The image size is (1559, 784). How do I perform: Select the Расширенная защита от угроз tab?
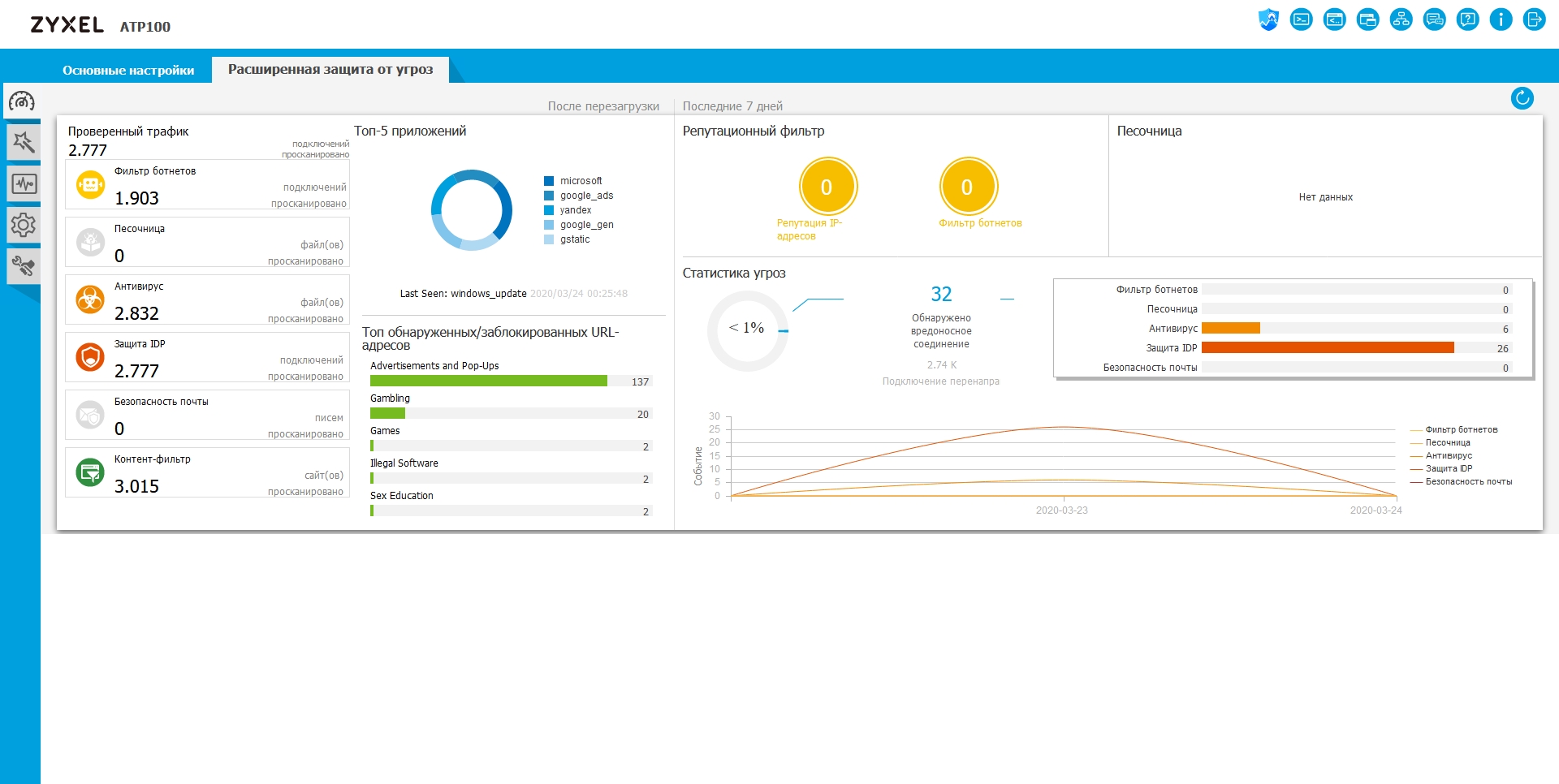(330, 70)
